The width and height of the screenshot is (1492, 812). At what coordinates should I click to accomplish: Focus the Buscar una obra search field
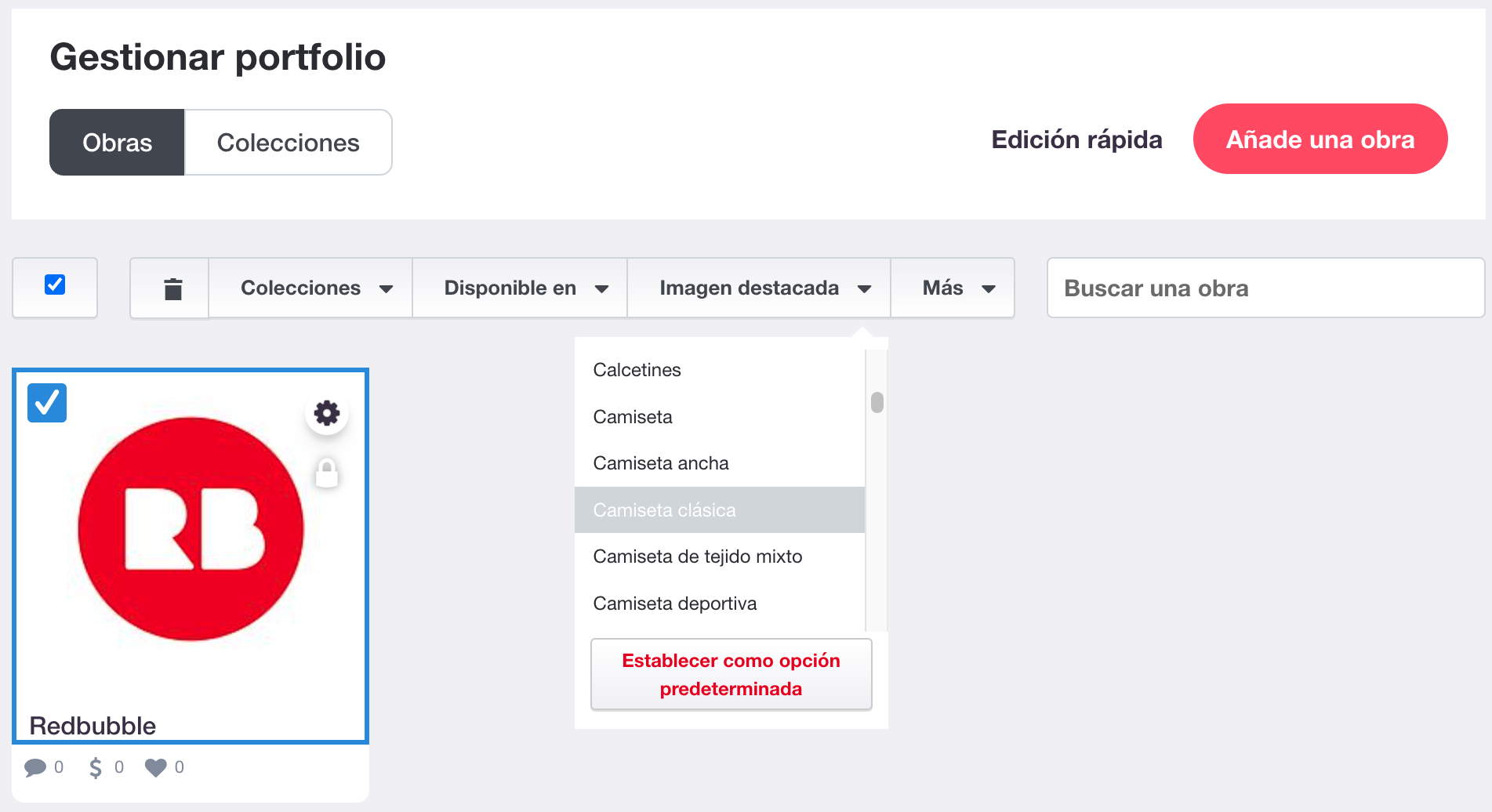point(1265,288)
